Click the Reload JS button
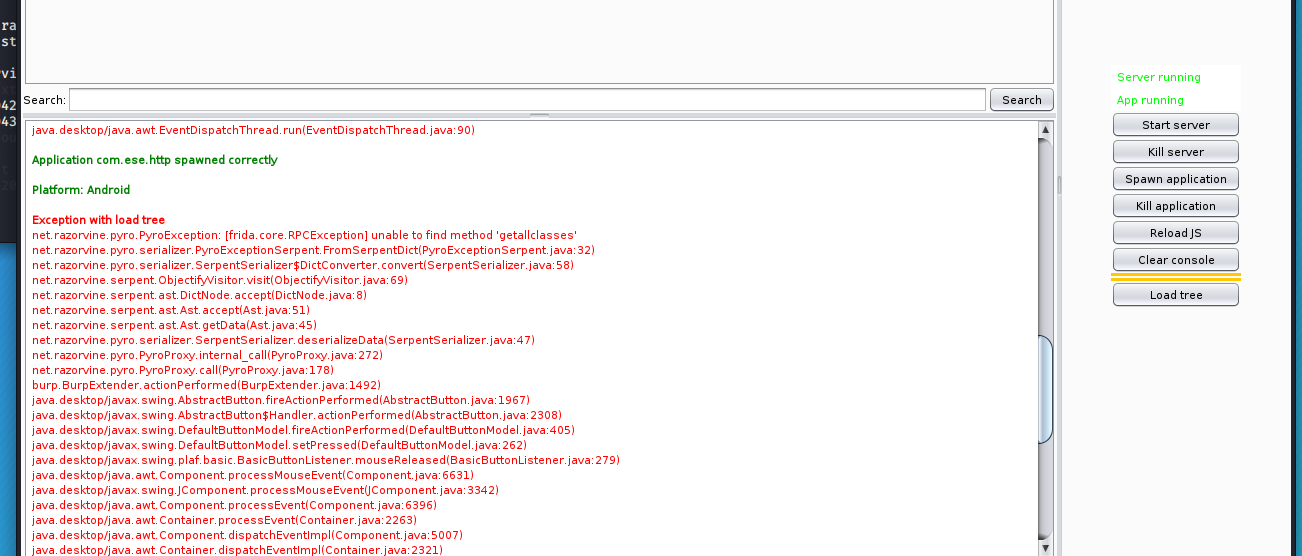1302x556 pixels. click(1176, 233)
